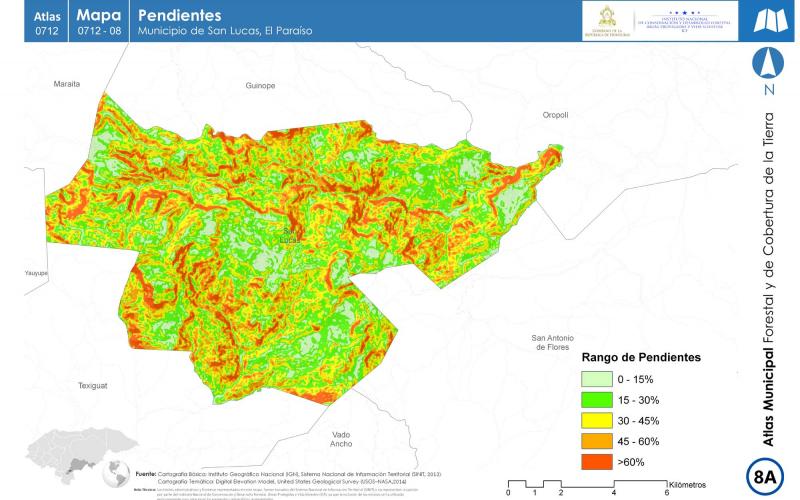The height and width of the screenshot is (500, 800).
Task: Click the '>60%' legend label
Action: coord(631,462)
